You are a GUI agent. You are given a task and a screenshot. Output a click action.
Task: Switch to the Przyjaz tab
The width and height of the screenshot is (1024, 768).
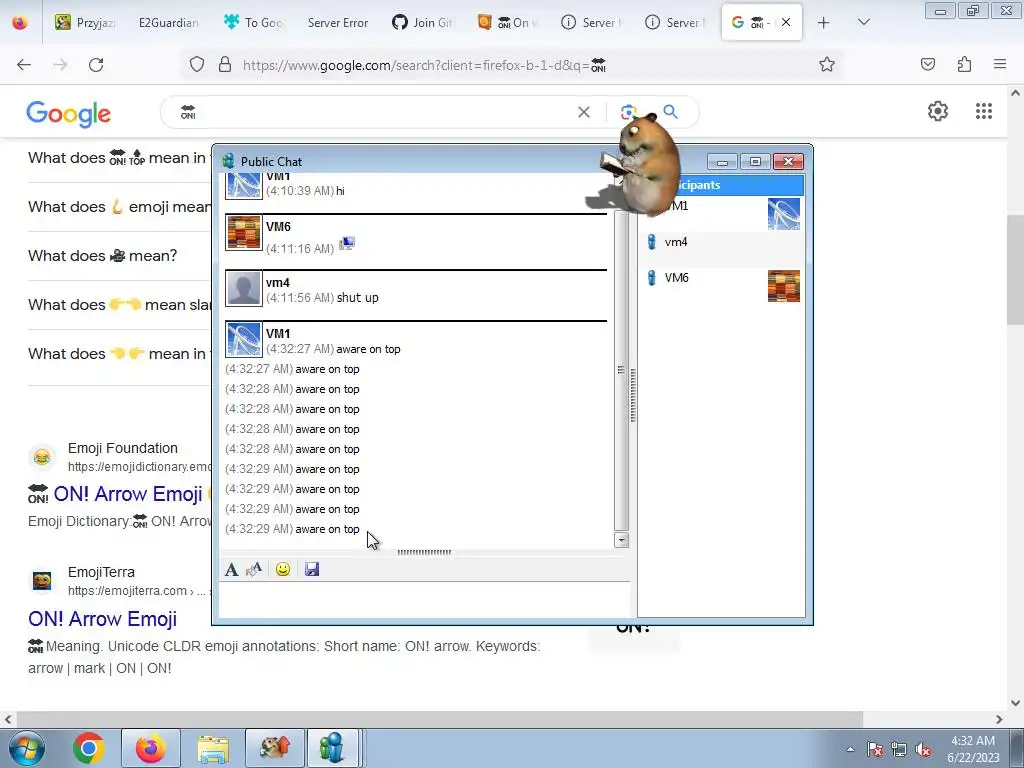(85, 22)
